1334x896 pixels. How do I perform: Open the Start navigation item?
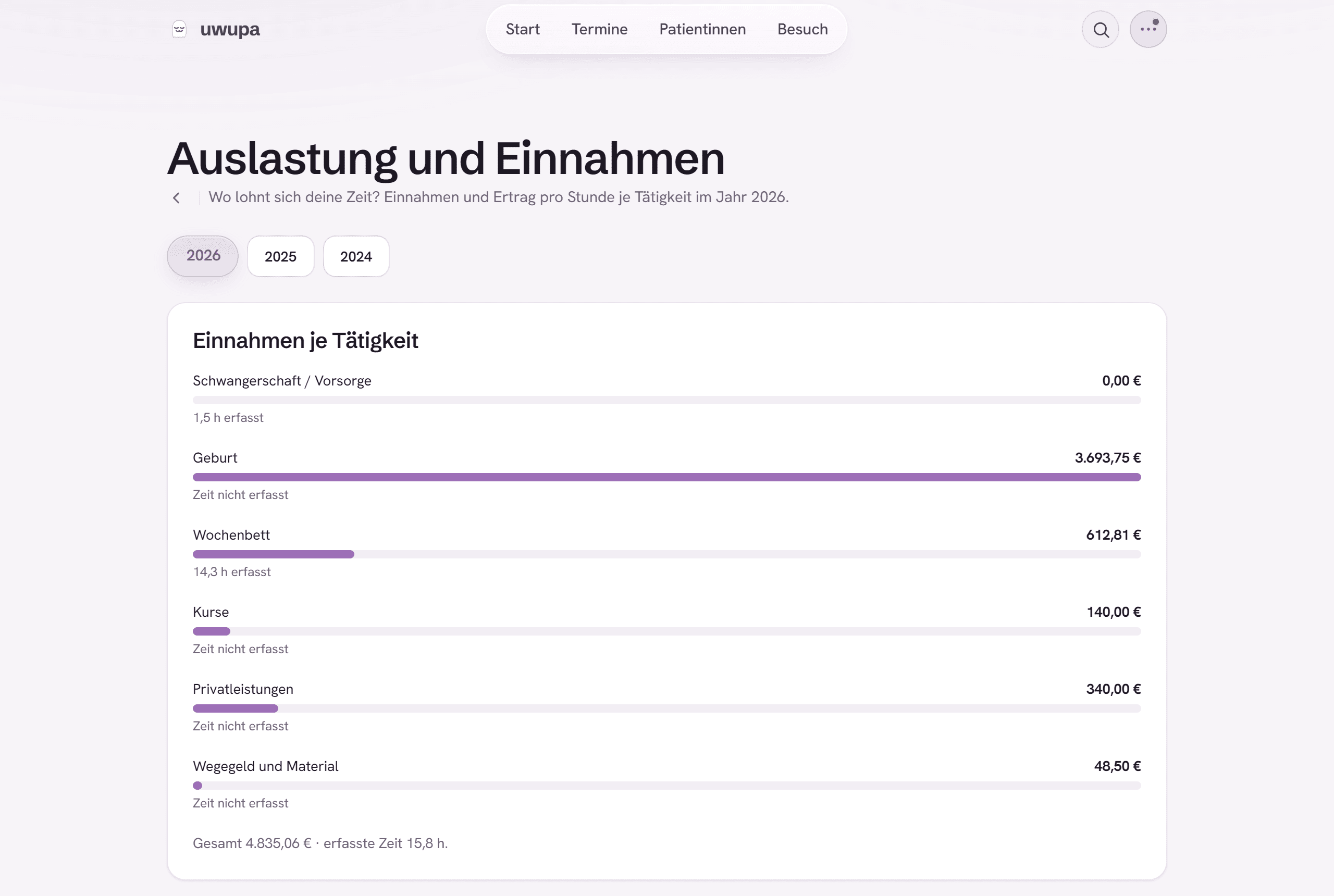(523, 29)
